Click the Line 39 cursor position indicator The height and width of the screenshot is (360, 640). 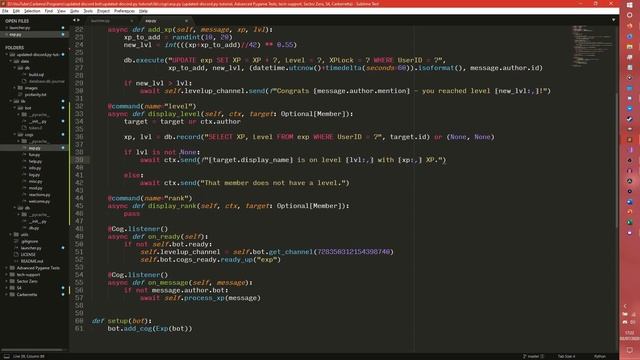[x=29, y=356]
